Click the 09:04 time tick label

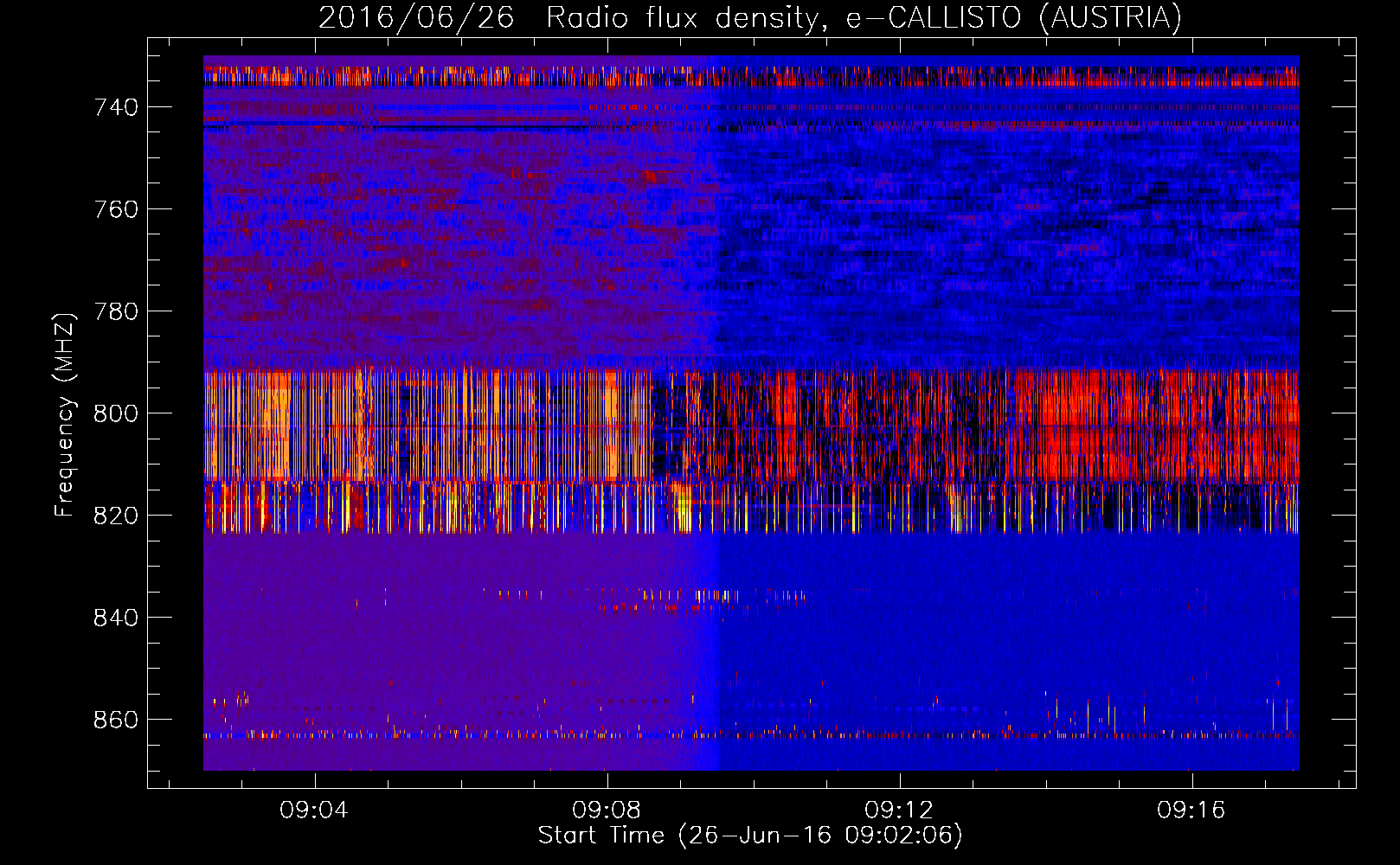tap(314, 811)
